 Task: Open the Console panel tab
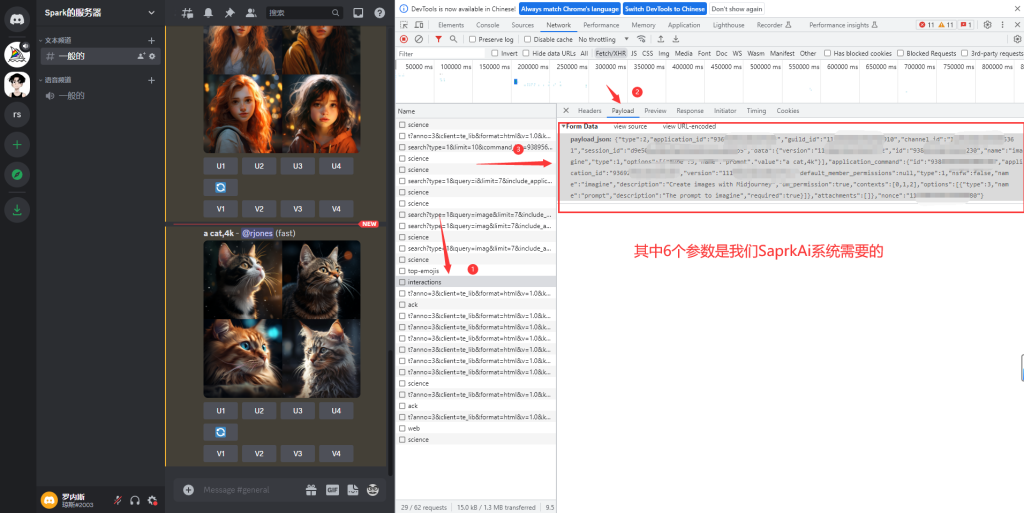[x=487, y=25]
